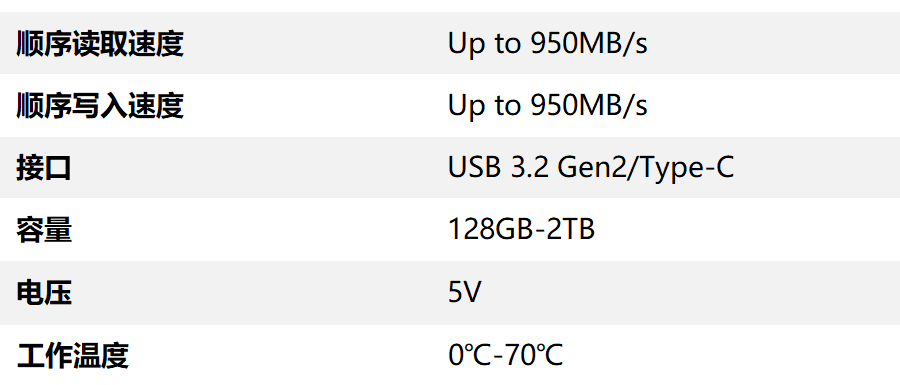The width and height of the screenshot is (900, 385).
Task: Click the 电压 label
Action: (44, 293)
